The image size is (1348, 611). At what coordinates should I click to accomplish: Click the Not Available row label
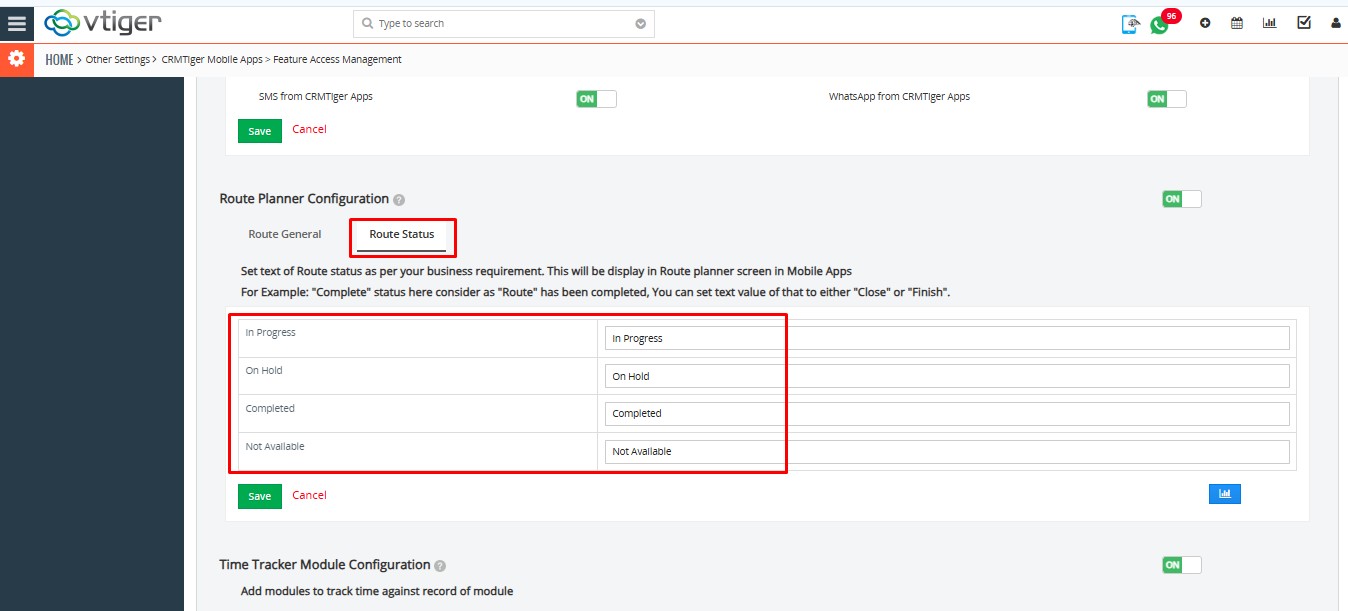275,446
